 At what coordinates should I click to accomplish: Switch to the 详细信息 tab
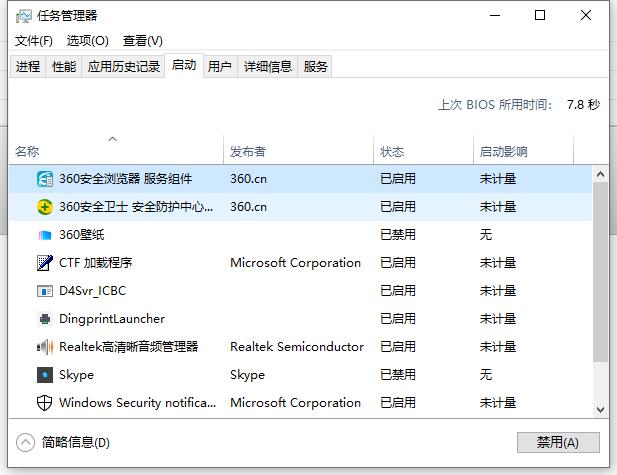click(268, 67)
